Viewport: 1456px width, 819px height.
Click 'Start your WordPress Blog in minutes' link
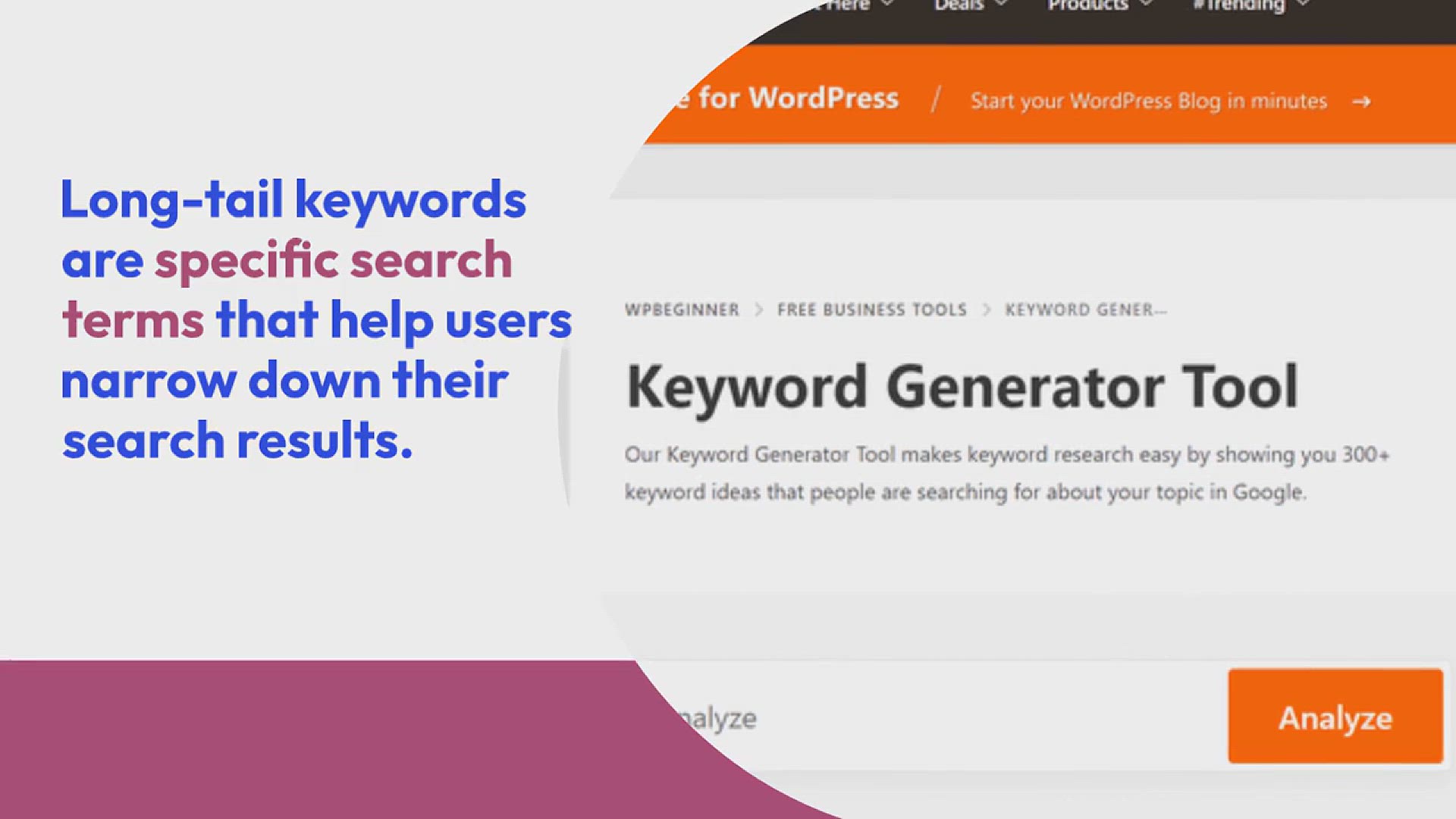pos(1149,101)
